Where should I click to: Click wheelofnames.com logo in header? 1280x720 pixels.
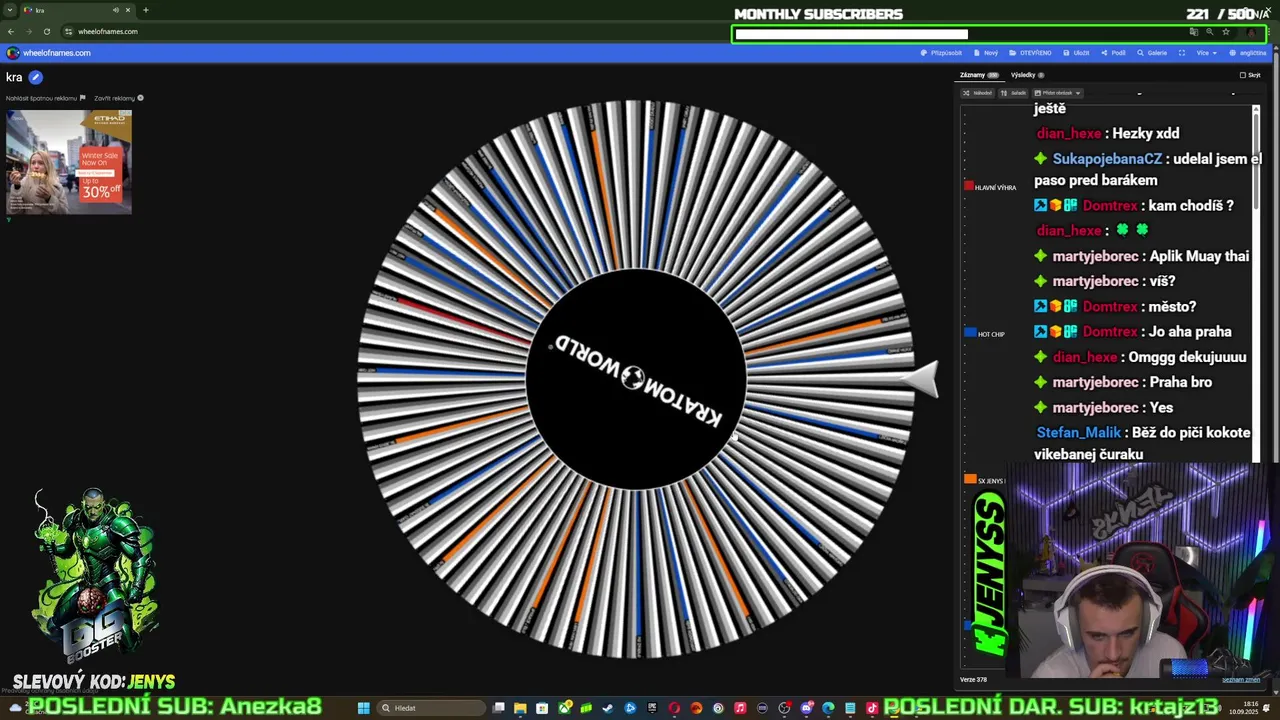point(49,53)
